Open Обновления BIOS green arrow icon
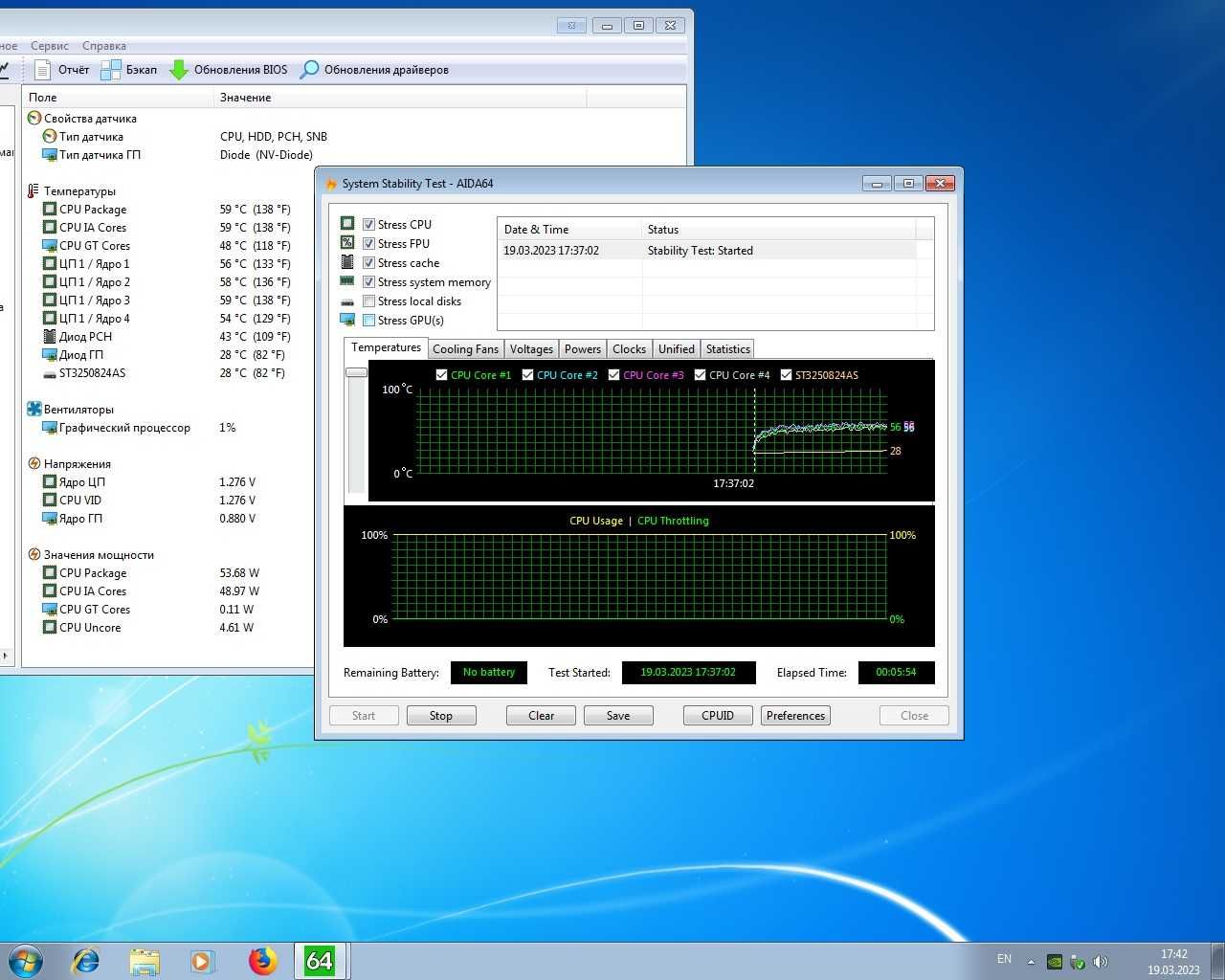Viewport: 1225px width, 980px height. pyautogui.click(x=179, y=70)
